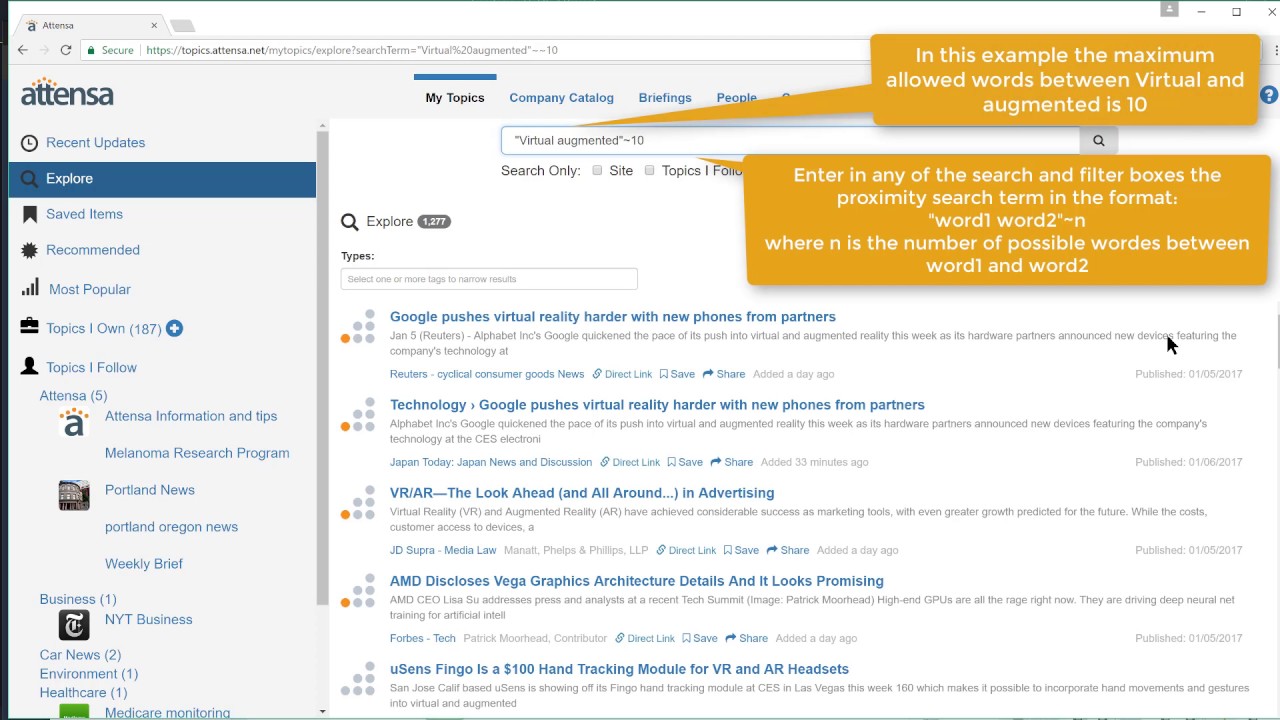
Task: Open Most Popular bar chart icon
Action: point(30,289)
